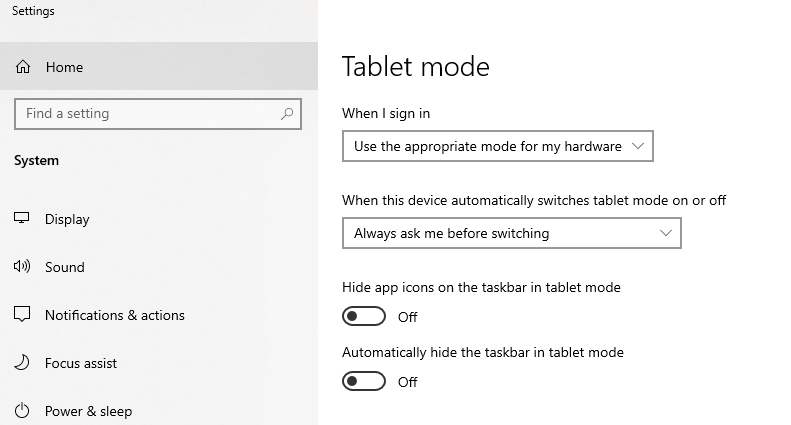Go back to Settings Home
The width and height of the screenshot is (791, 425).
(x=159, y=66)
